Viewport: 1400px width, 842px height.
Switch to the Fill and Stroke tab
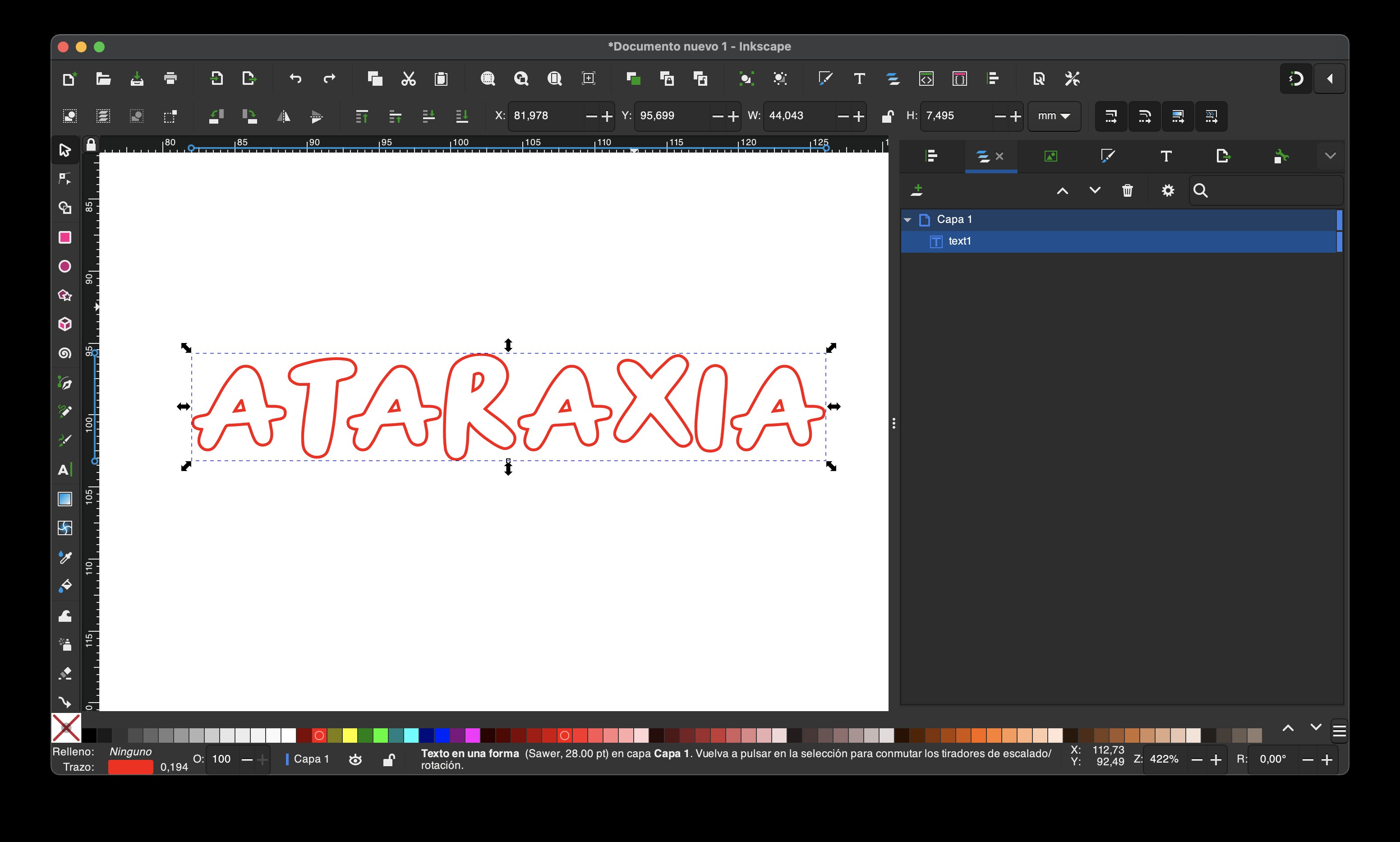[1108, 156]
